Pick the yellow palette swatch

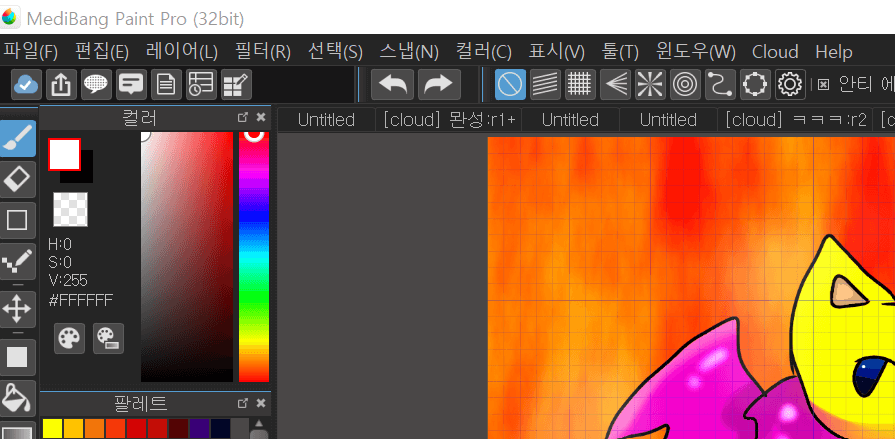coord(53,429)
